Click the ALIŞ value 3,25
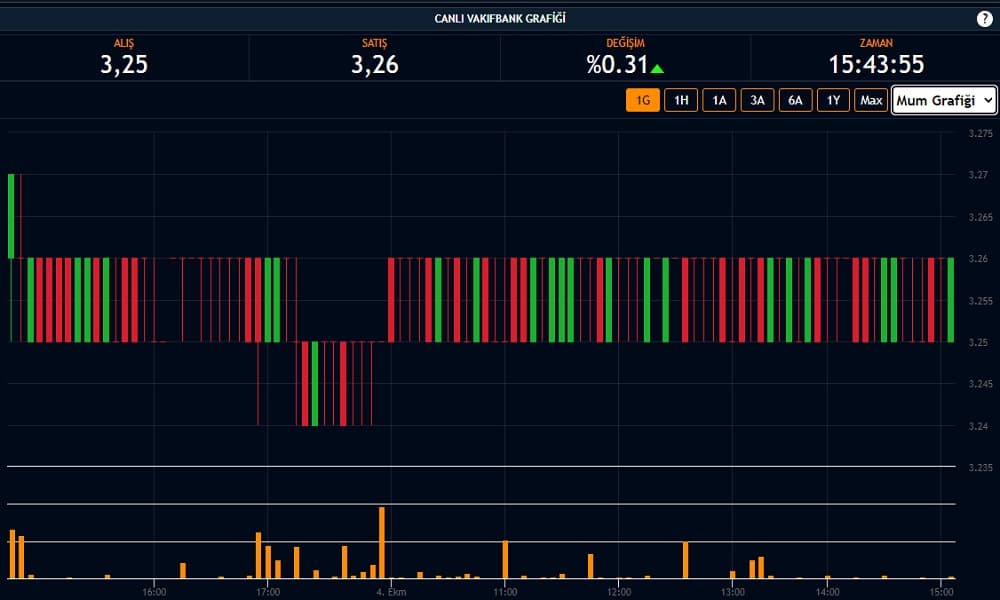 pos(124,64)
